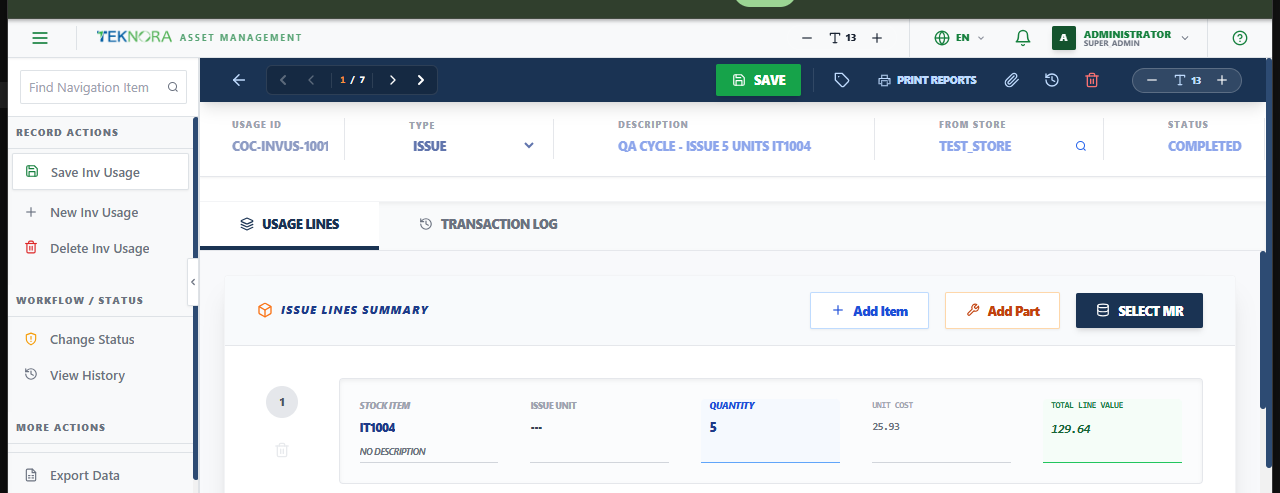Switch to the Transaction Log tab
The width and height of the screenshot is (1280, 493).
pyautogui.click(x=488, y=224)
